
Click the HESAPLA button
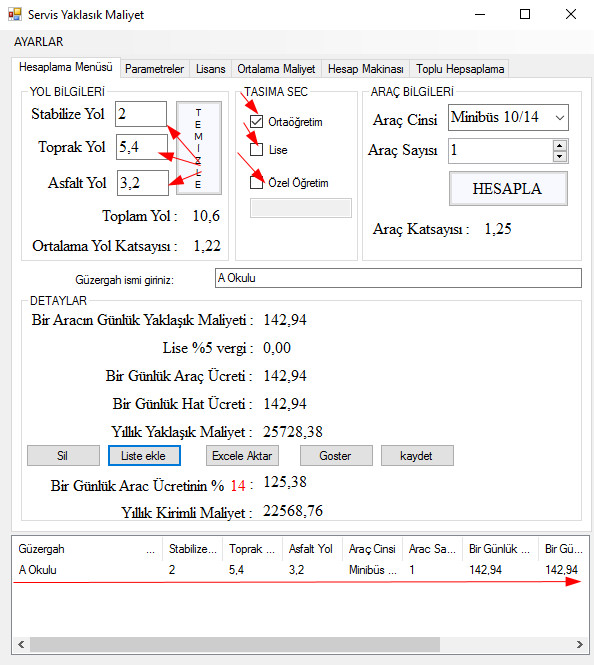pyautogui.click(x=508, y=189)
